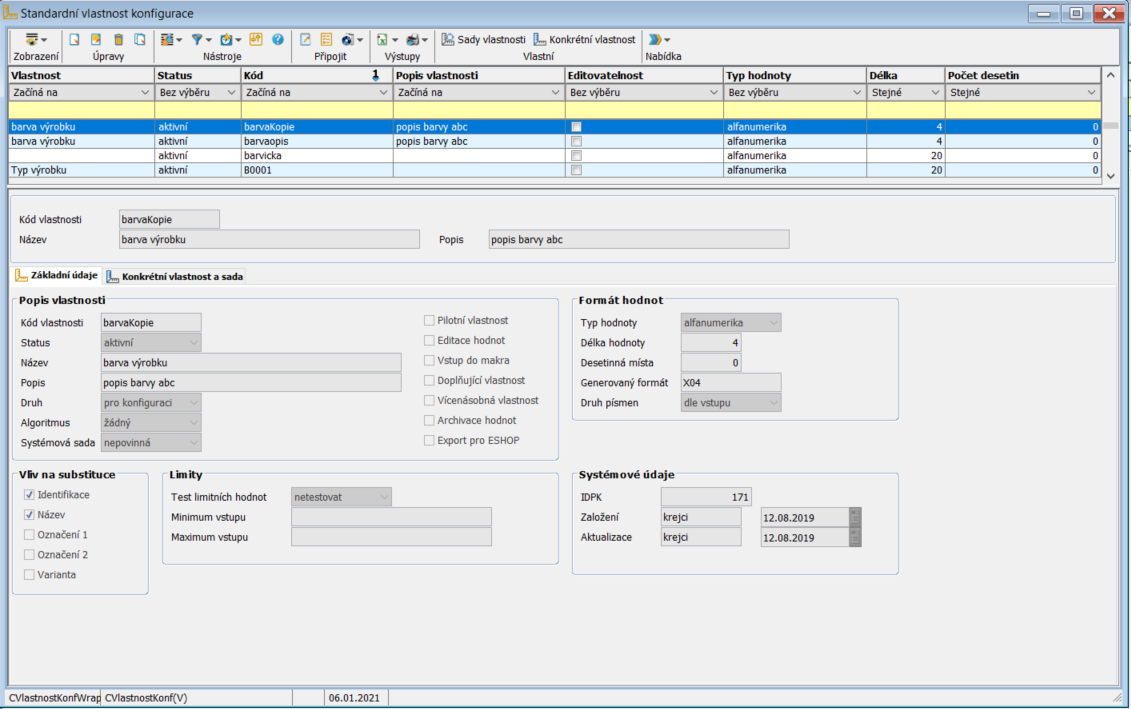Click the Konkrétní vlastnost toolbar button

(585, 40)
